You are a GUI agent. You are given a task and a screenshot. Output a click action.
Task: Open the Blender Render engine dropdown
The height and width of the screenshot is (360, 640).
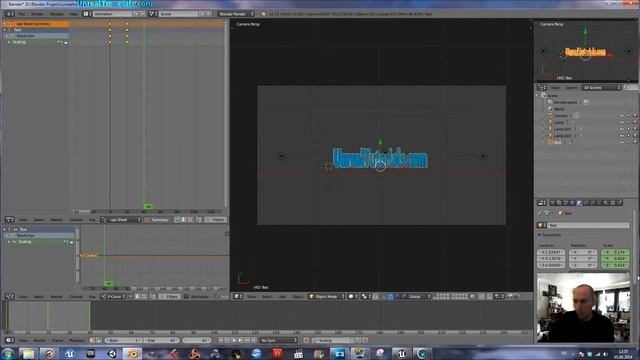(x=236, y=14)
